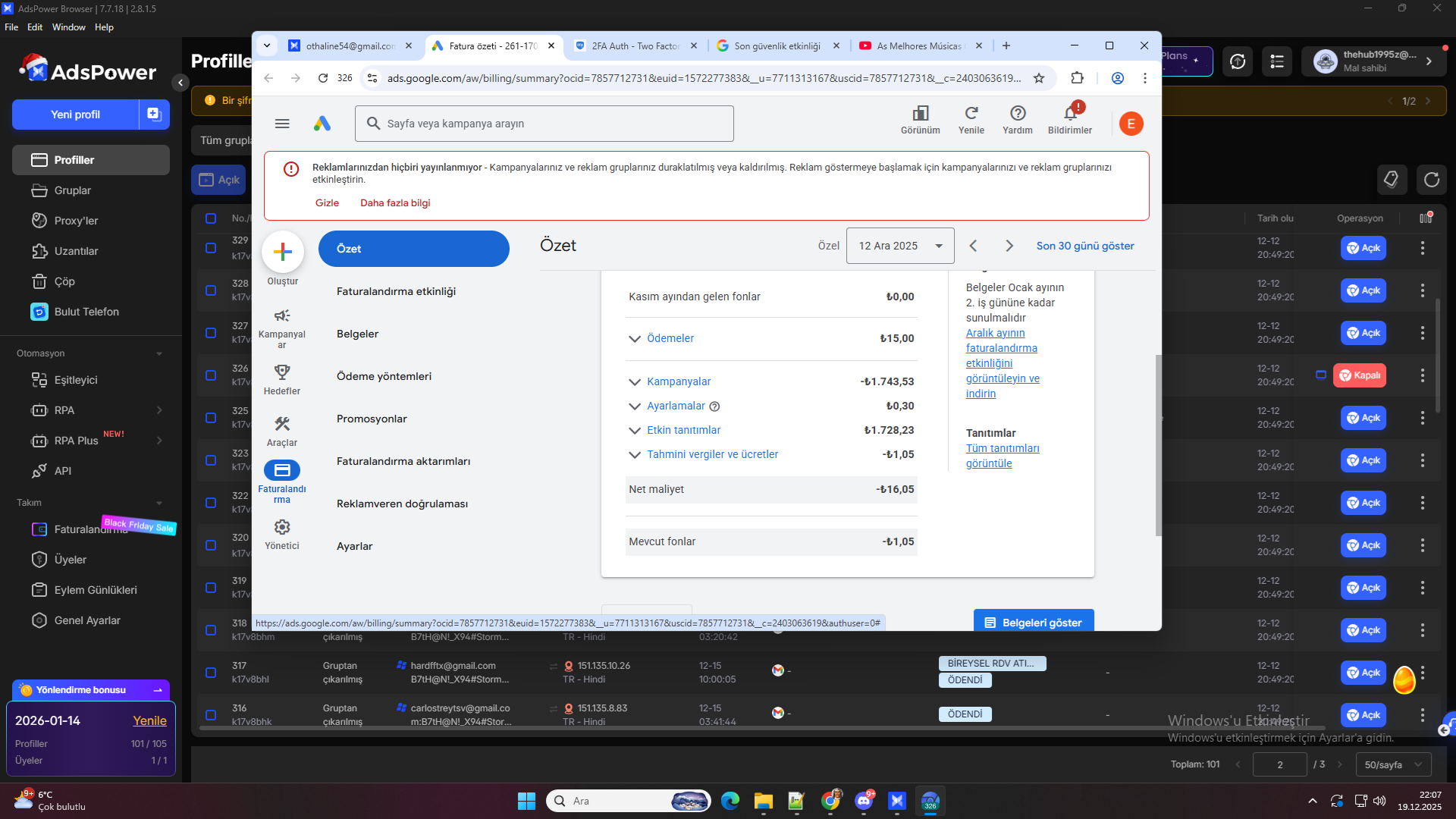This screenshot has width=1456, height=819.
Task: Open the Yardım help icon
Action: [x=1018, y=114]
